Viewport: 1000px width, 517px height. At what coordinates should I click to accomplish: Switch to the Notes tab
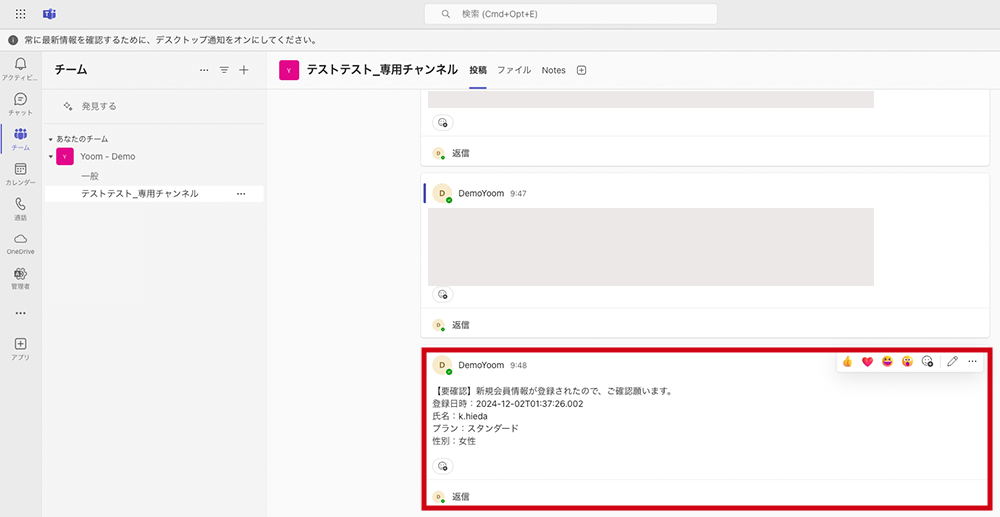point(554,70)
